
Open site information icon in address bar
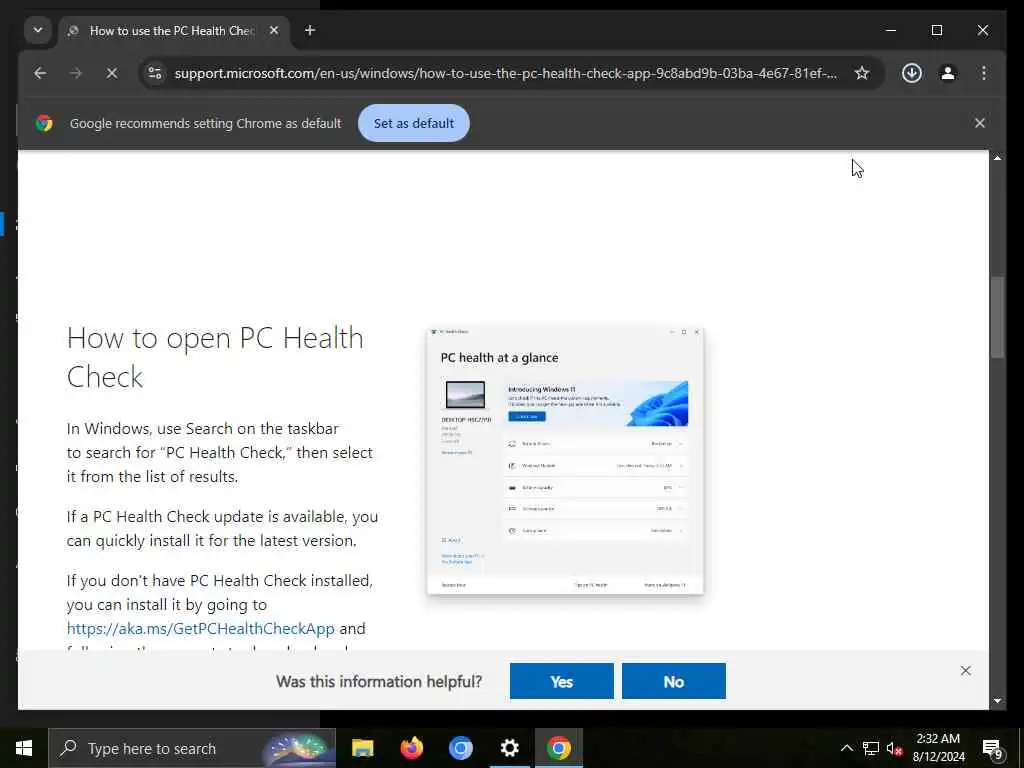click(155, 73)
